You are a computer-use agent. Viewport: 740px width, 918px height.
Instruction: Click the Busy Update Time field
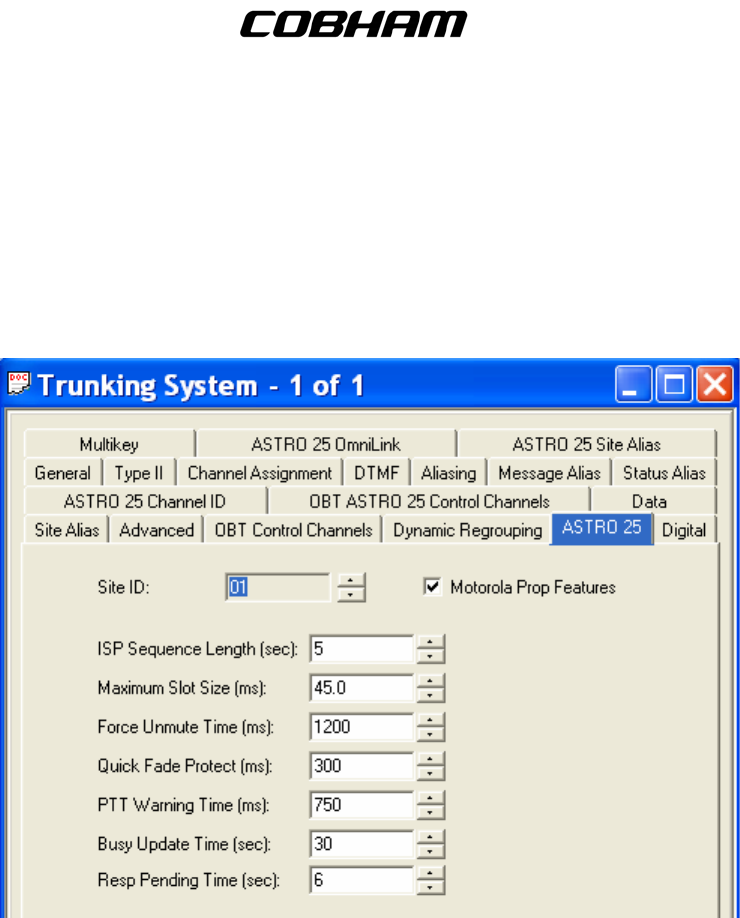(x=362, y=844)
